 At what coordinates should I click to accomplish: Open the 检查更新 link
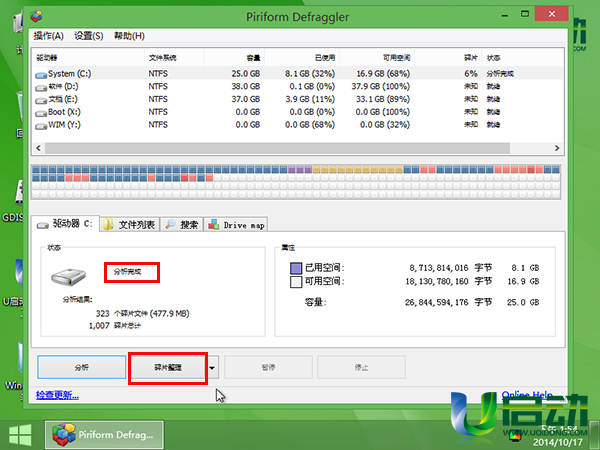57,395
